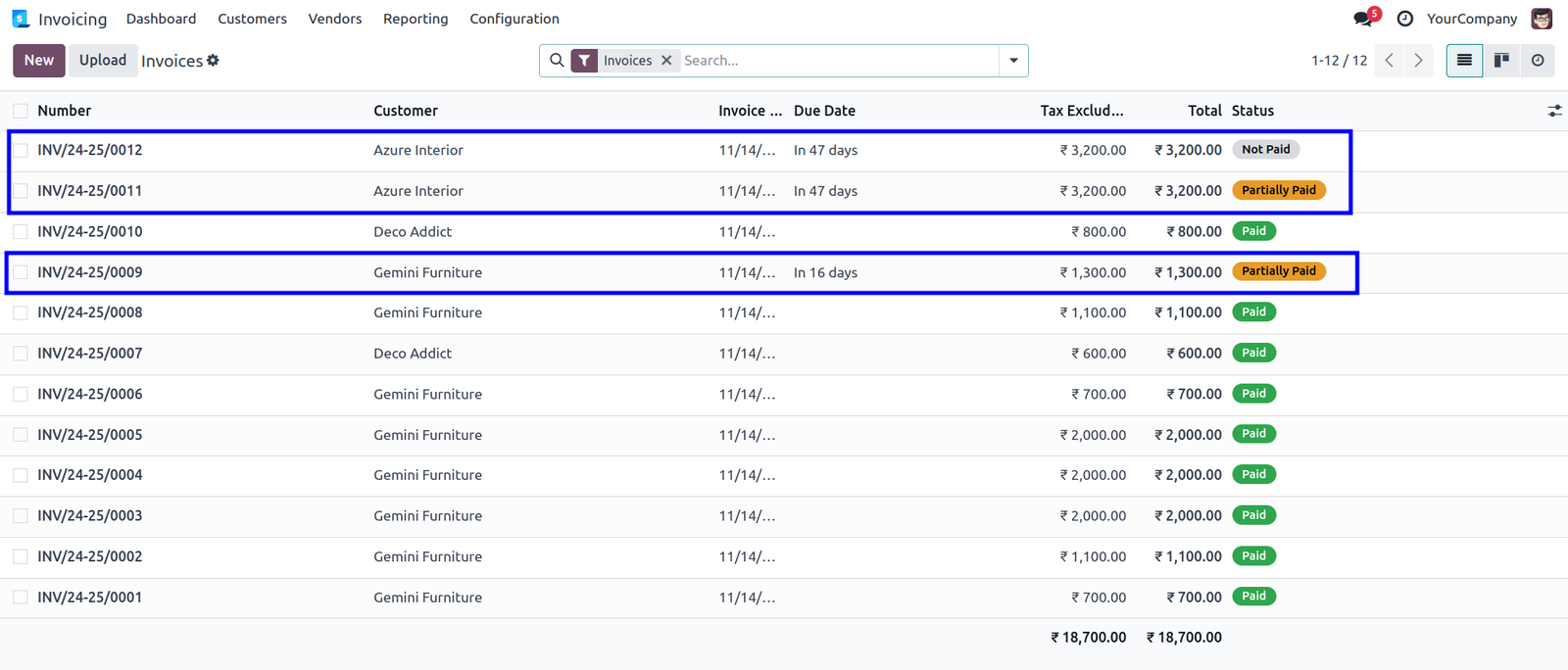Screen dimensions: 1568x670
Task: Open the Customers menu
Action: click(252, 19)
